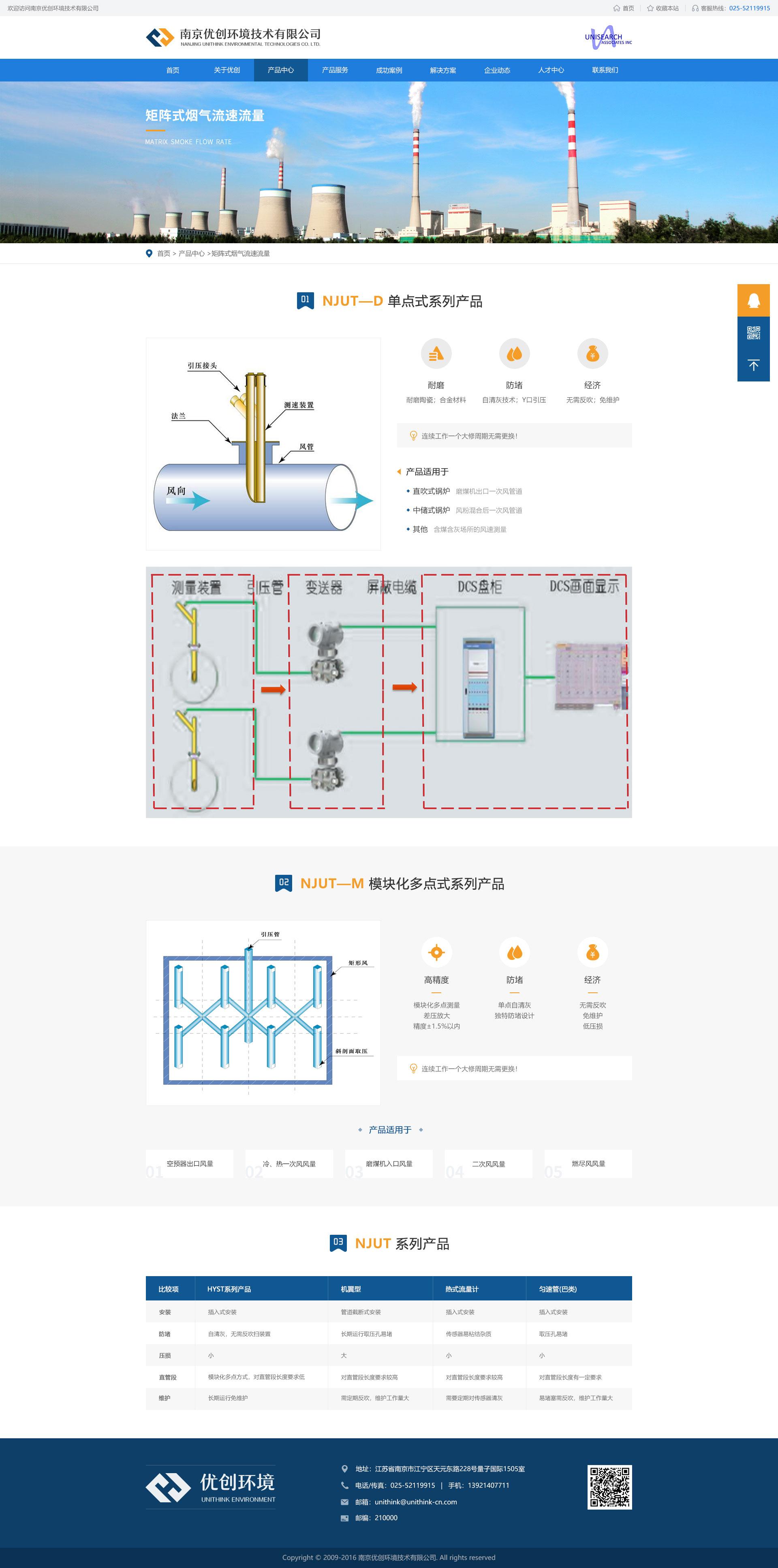Click the 防堵 droplet icon in NJUT-M section
This screenshot has width=778, height=1568.
pos(515,952)
